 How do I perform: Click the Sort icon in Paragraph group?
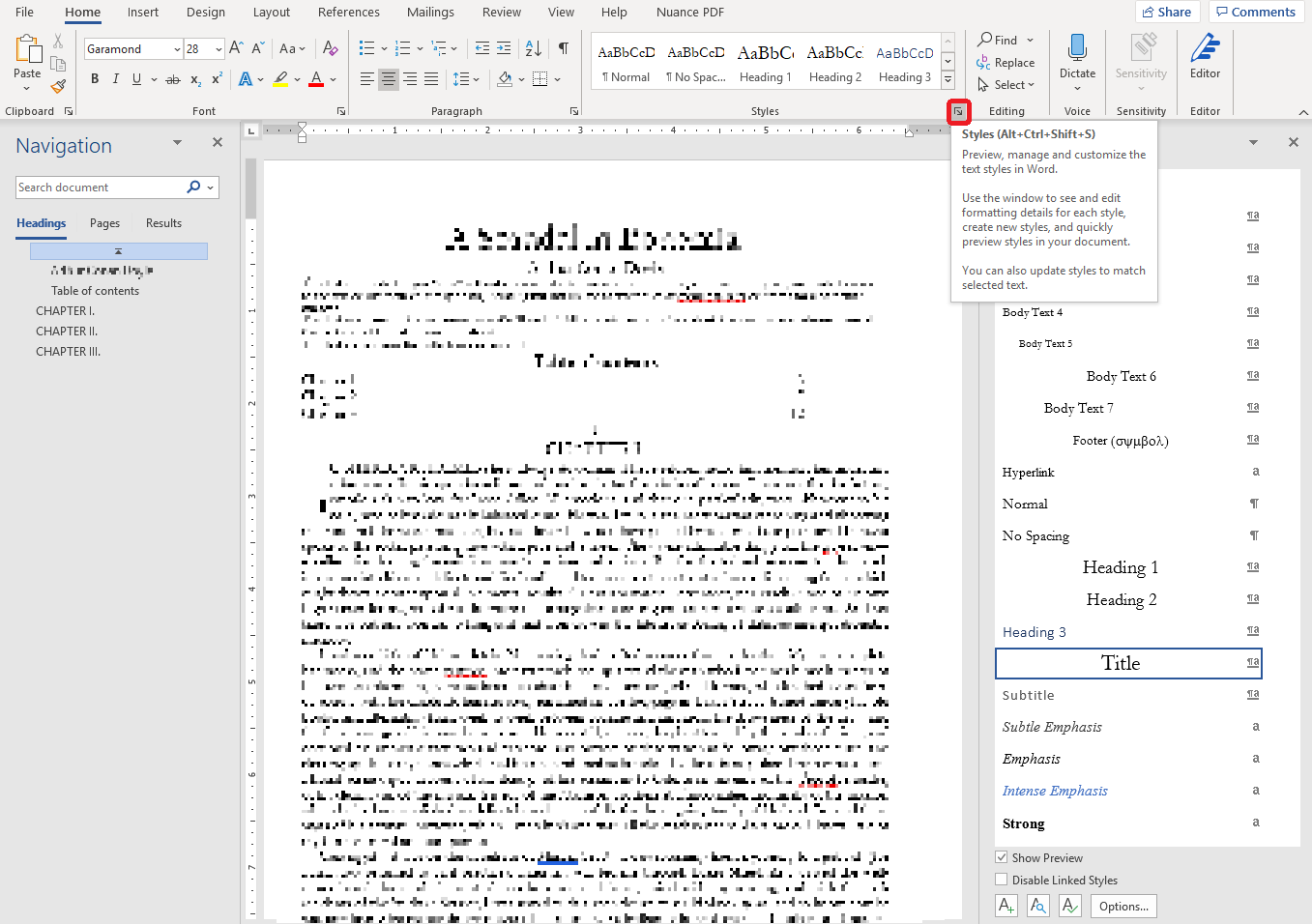(533, 48)
